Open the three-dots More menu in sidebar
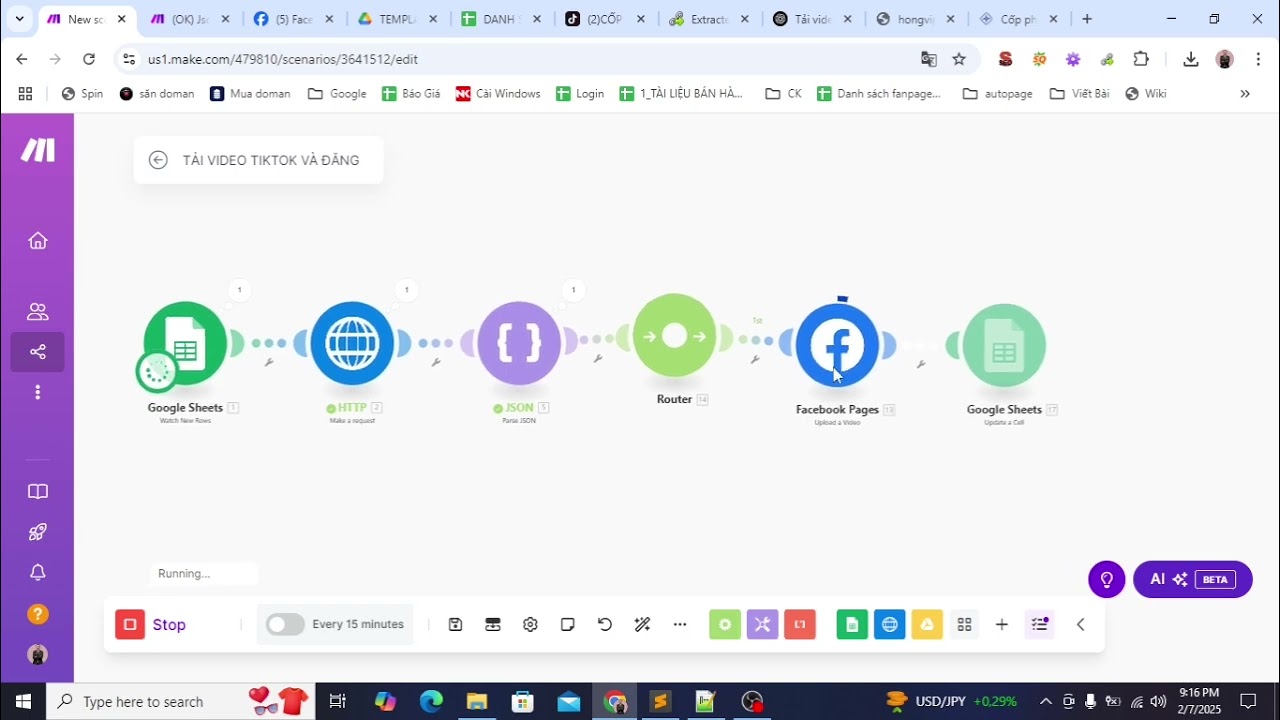The width and height of the screenshot is (1280, 720). 37,392
